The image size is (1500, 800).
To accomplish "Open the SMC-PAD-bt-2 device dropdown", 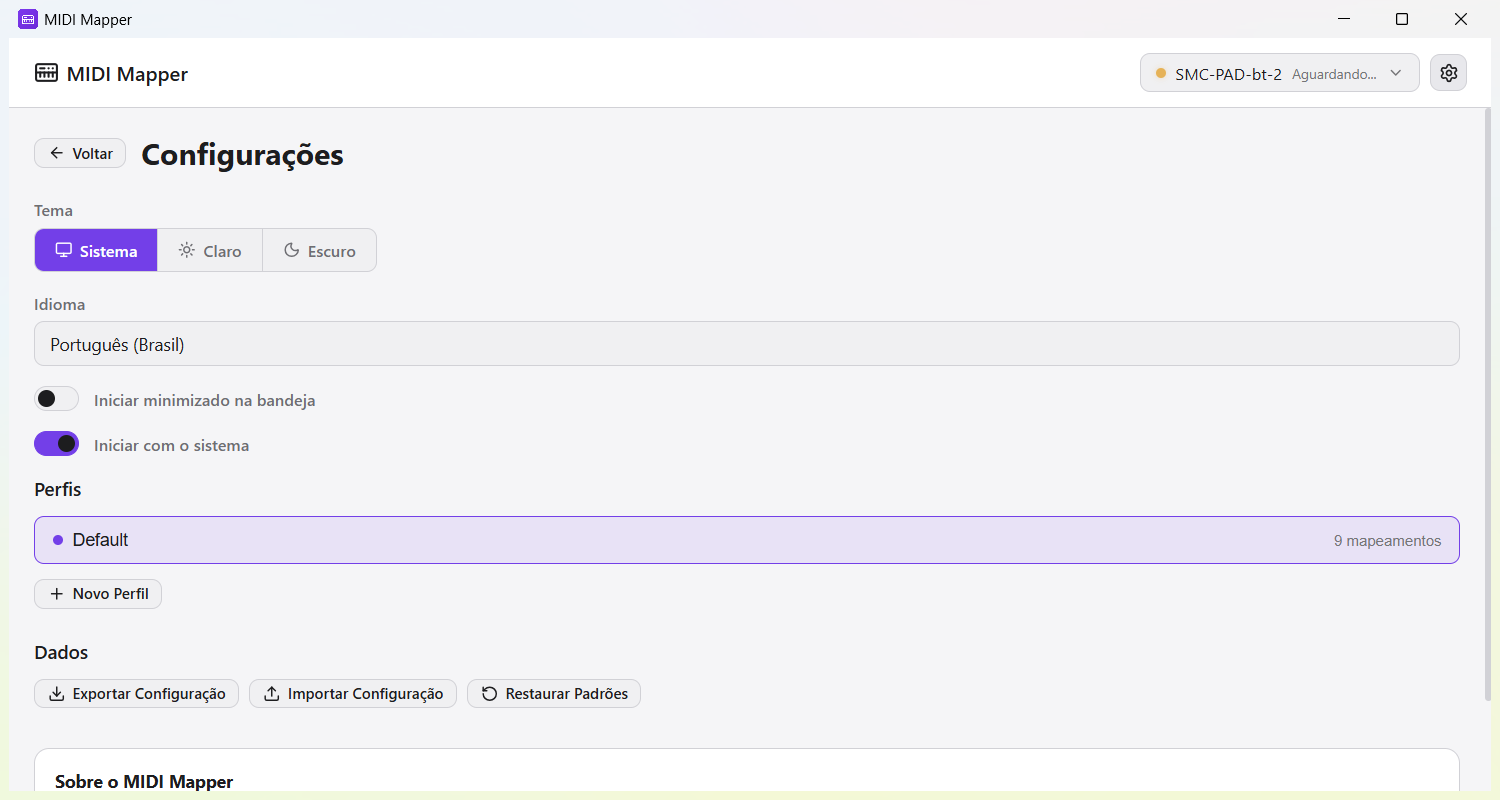I will click(1279, 73).
